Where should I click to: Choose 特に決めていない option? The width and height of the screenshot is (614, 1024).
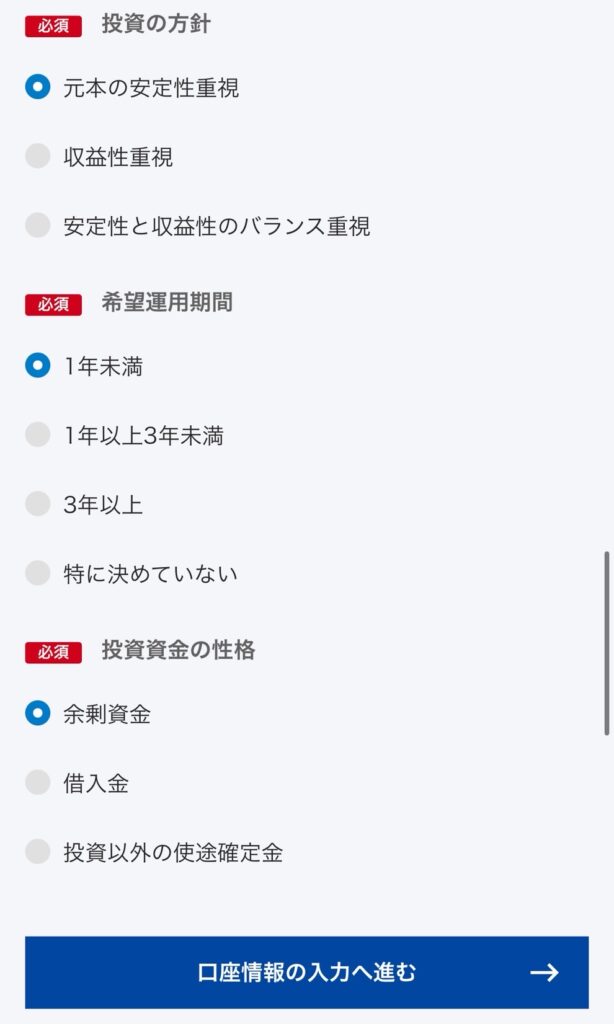pyautogui.click(x=37, y=573)
